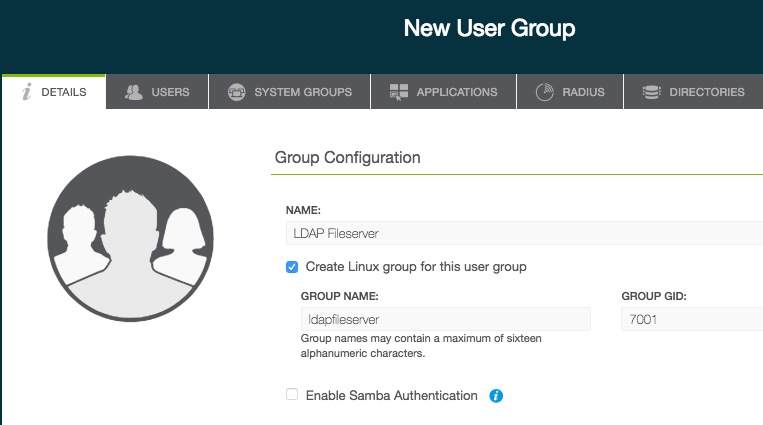Click the Name field containing LDAP Fileserver
763x425 pixels.
(525, 233)
